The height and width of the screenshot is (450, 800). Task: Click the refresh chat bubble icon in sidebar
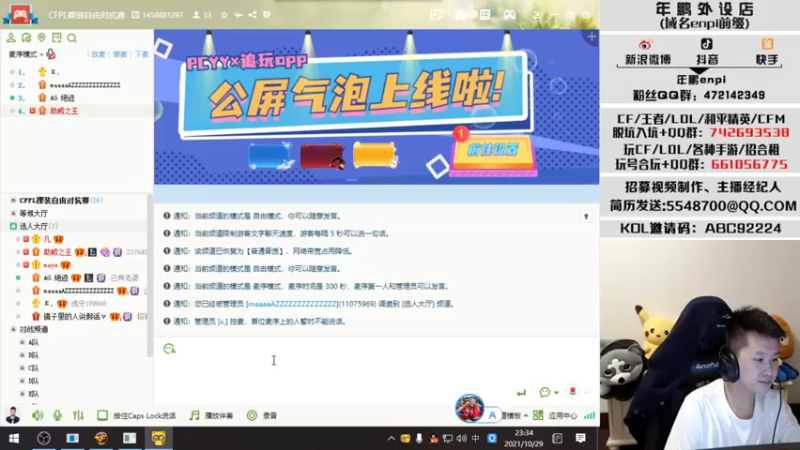26,38
